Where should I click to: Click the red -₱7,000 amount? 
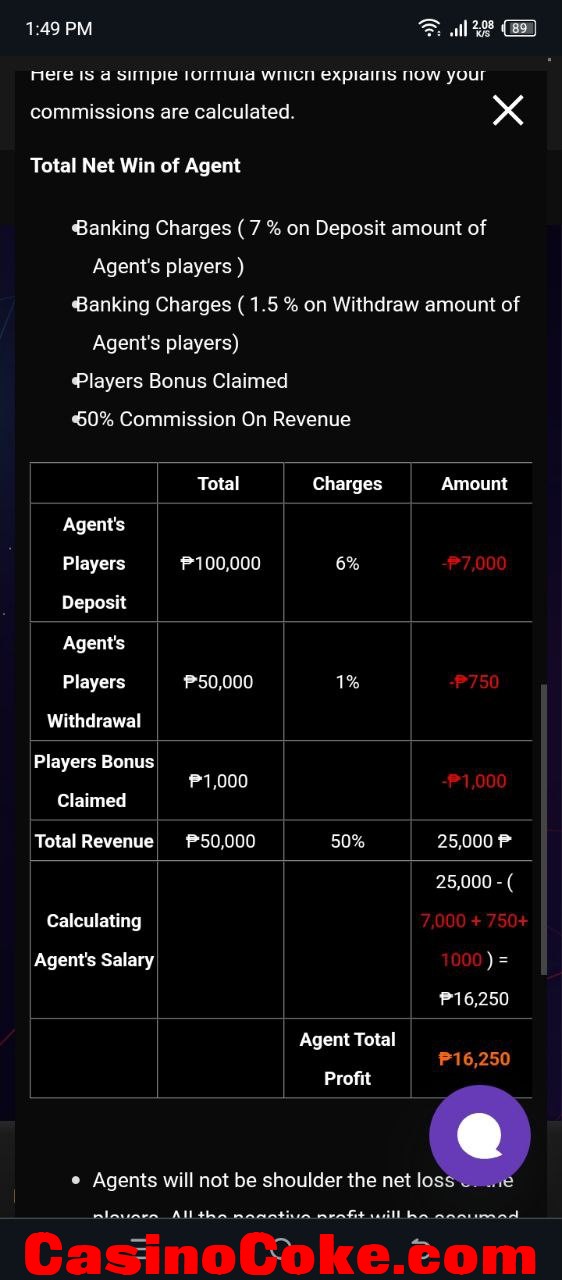tap(474, 563)
